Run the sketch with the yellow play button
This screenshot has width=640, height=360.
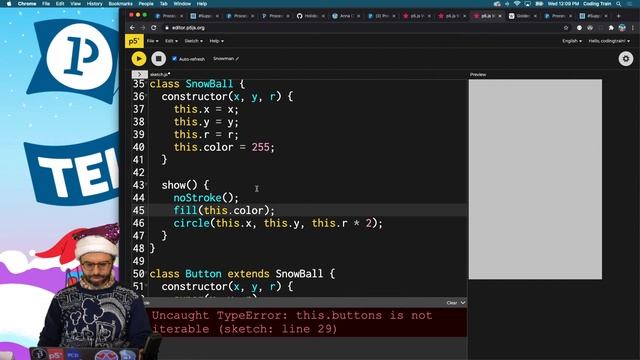139,59
